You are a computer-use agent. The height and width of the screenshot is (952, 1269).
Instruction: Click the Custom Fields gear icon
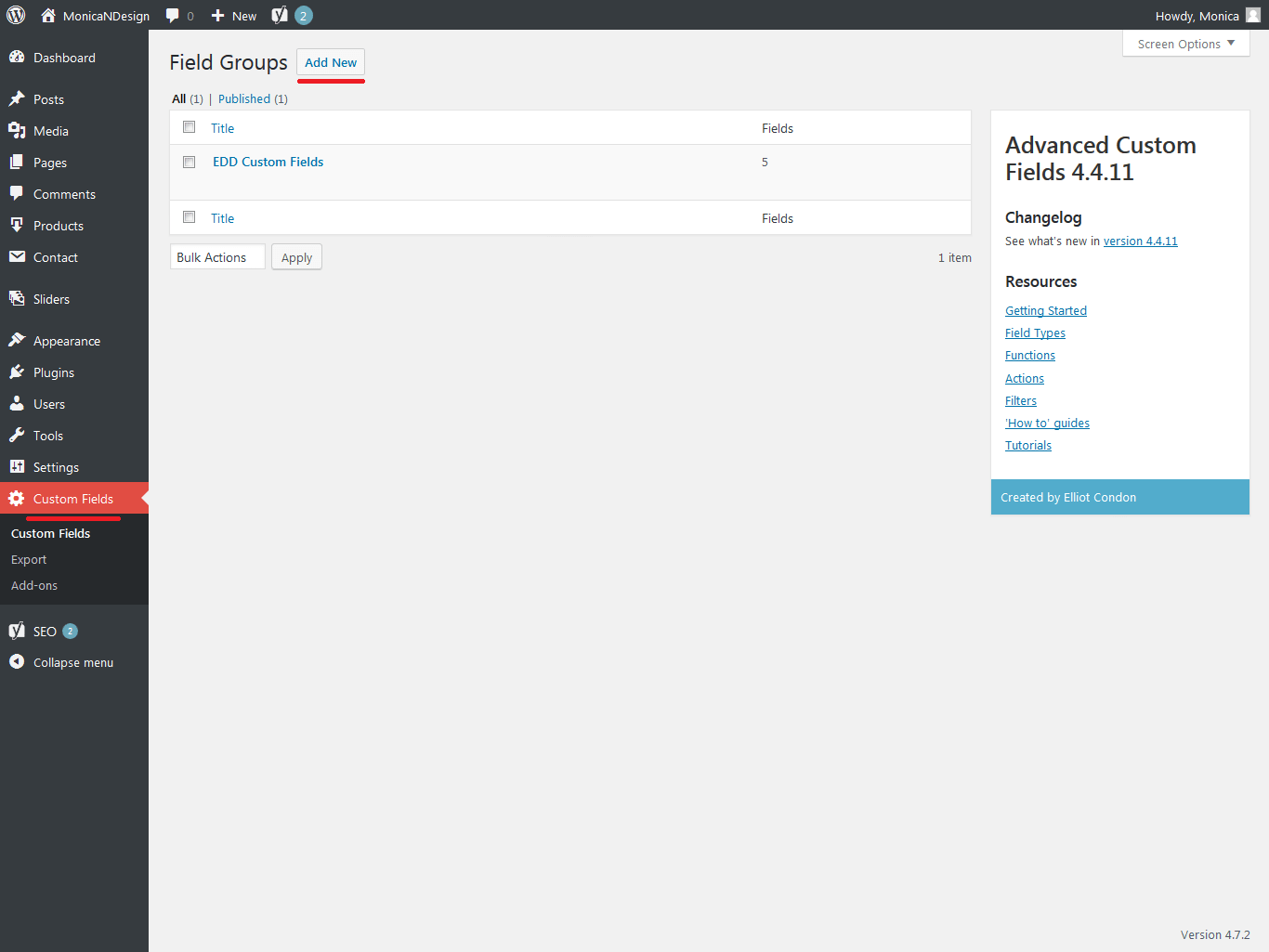(x=17, y=499)
